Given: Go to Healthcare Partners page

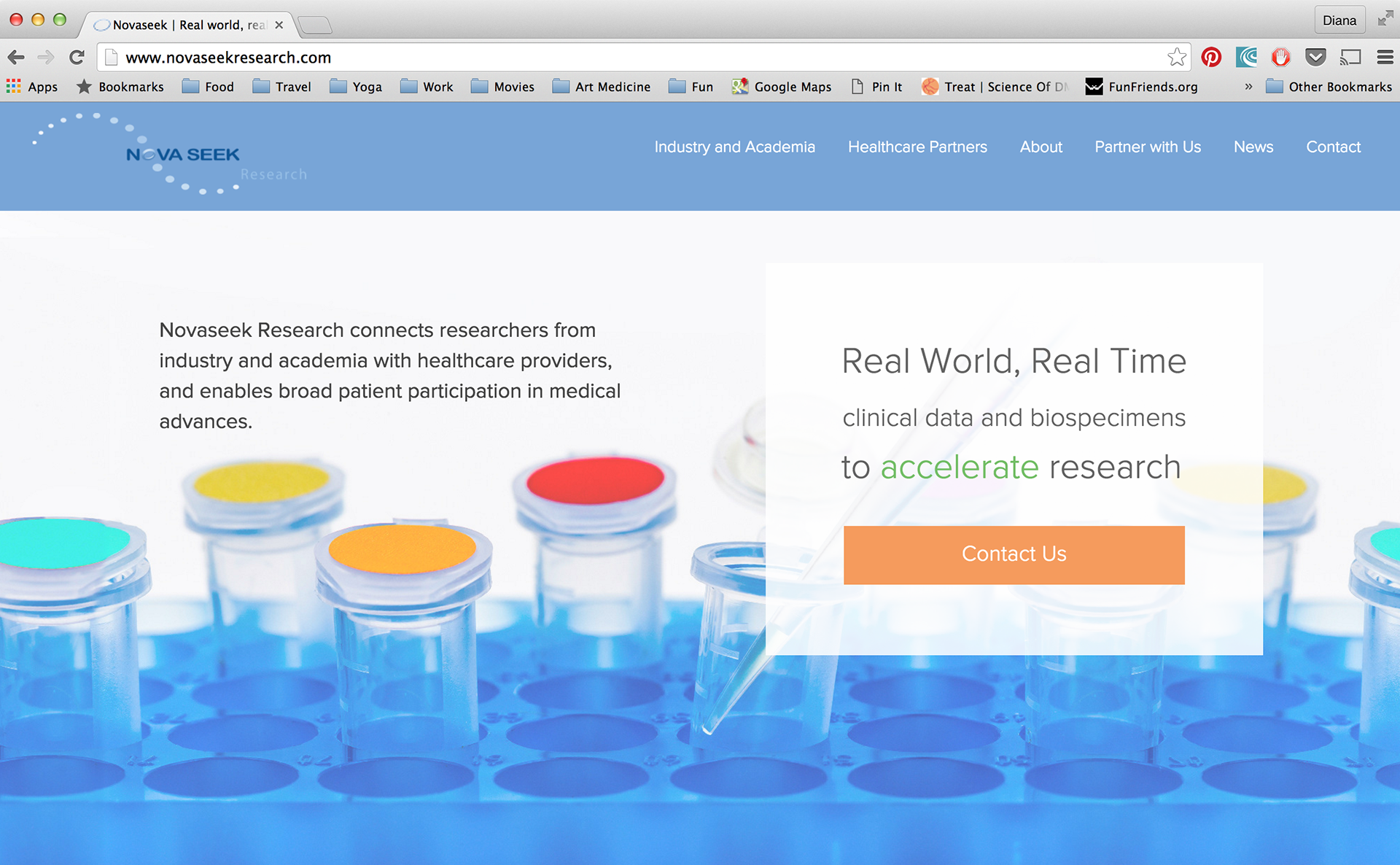Looking at the screenshot, I should 917,147.
